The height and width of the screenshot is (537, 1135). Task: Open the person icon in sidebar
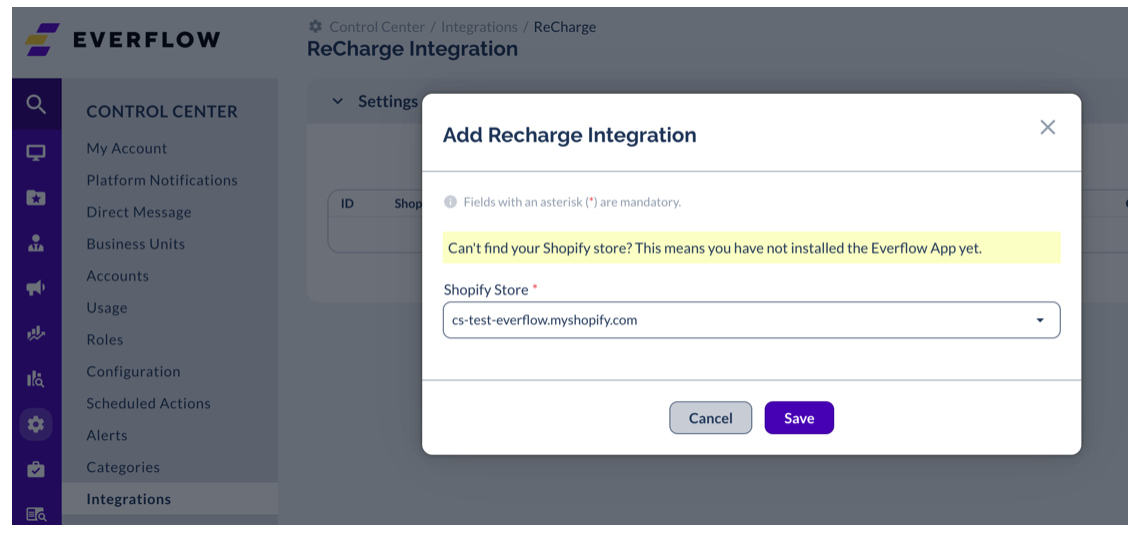pyautogui.click(x=36, y=243)
